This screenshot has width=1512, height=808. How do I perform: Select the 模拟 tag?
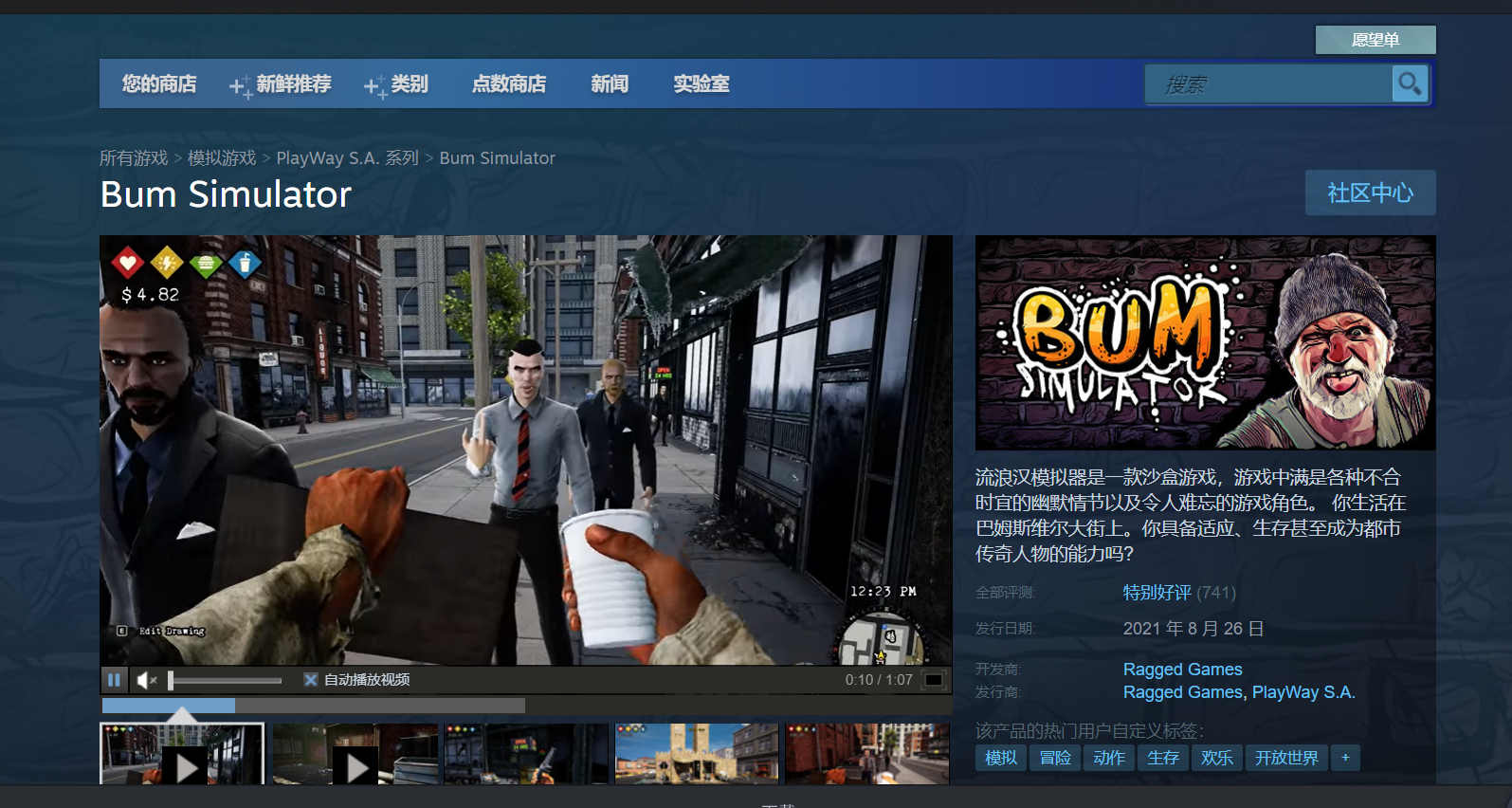click(1001, 758)
